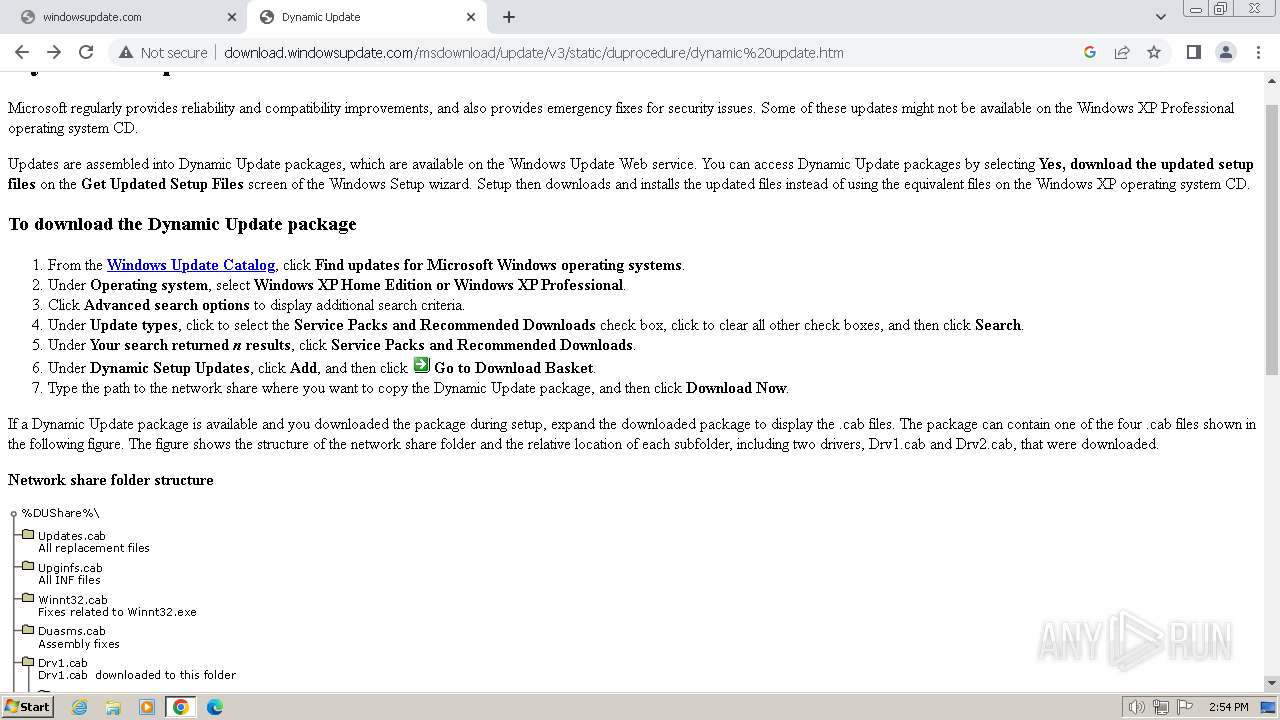Click 'To download the Dynamic Update package' heading
This screenshot has height=720, width=1280.
click(182, 224)
